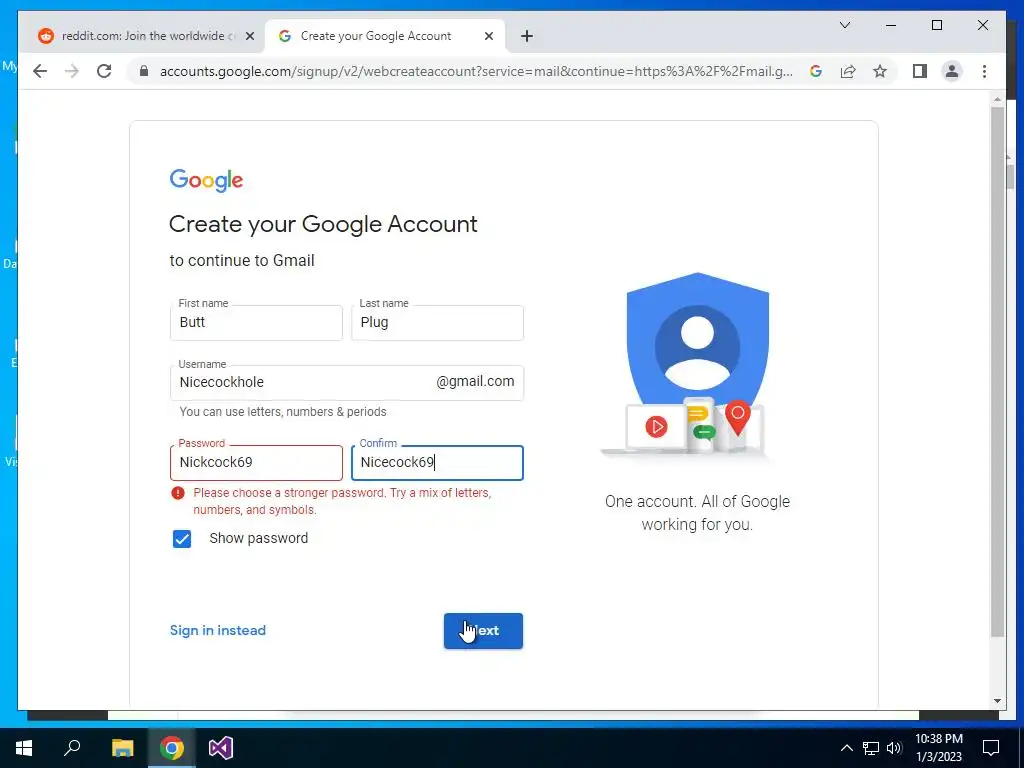Minimize the Chrome window
The image size is (1024, 768).
891,25
